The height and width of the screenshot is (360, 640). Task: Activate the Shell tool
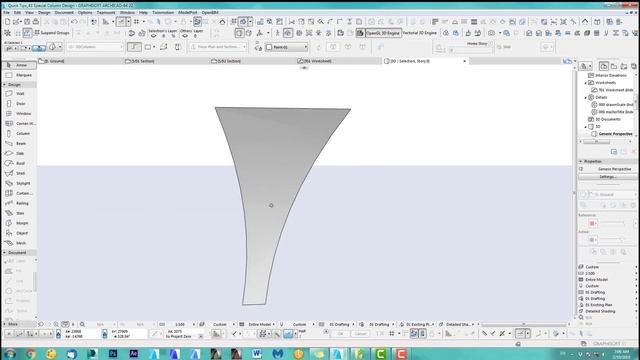[19, 173]
